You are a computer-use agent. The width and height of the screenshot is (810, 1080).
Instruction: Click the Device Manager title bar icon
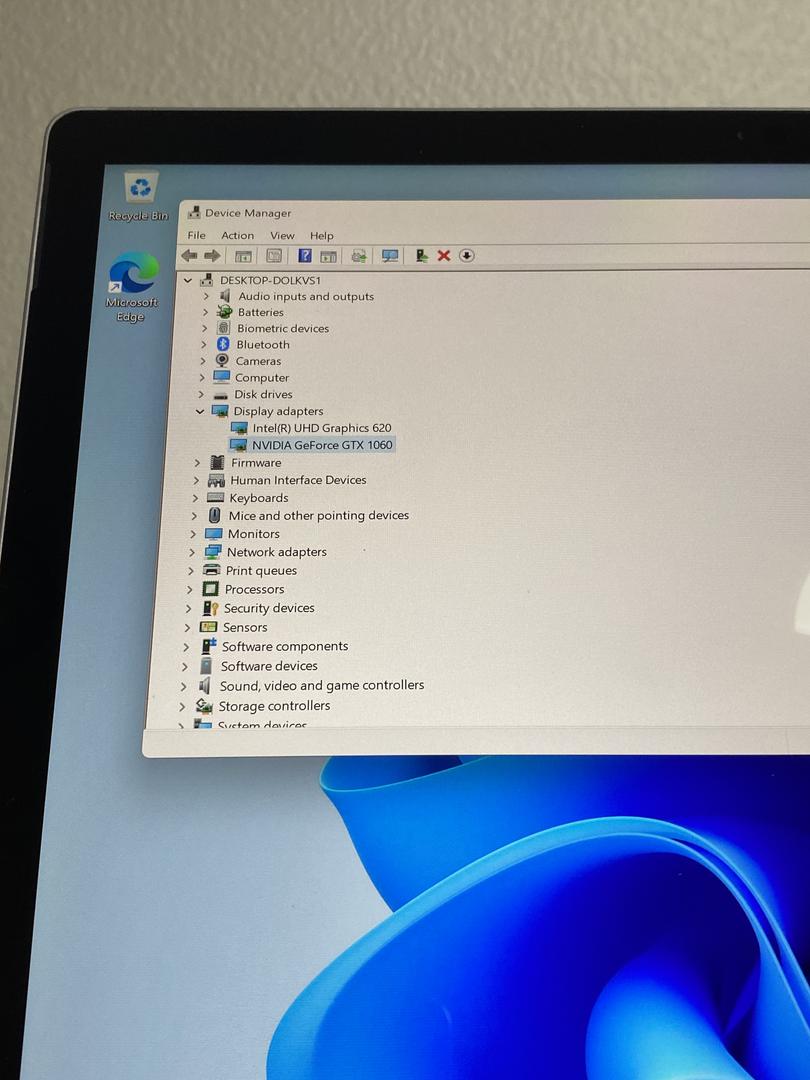(x=194, y=212)
